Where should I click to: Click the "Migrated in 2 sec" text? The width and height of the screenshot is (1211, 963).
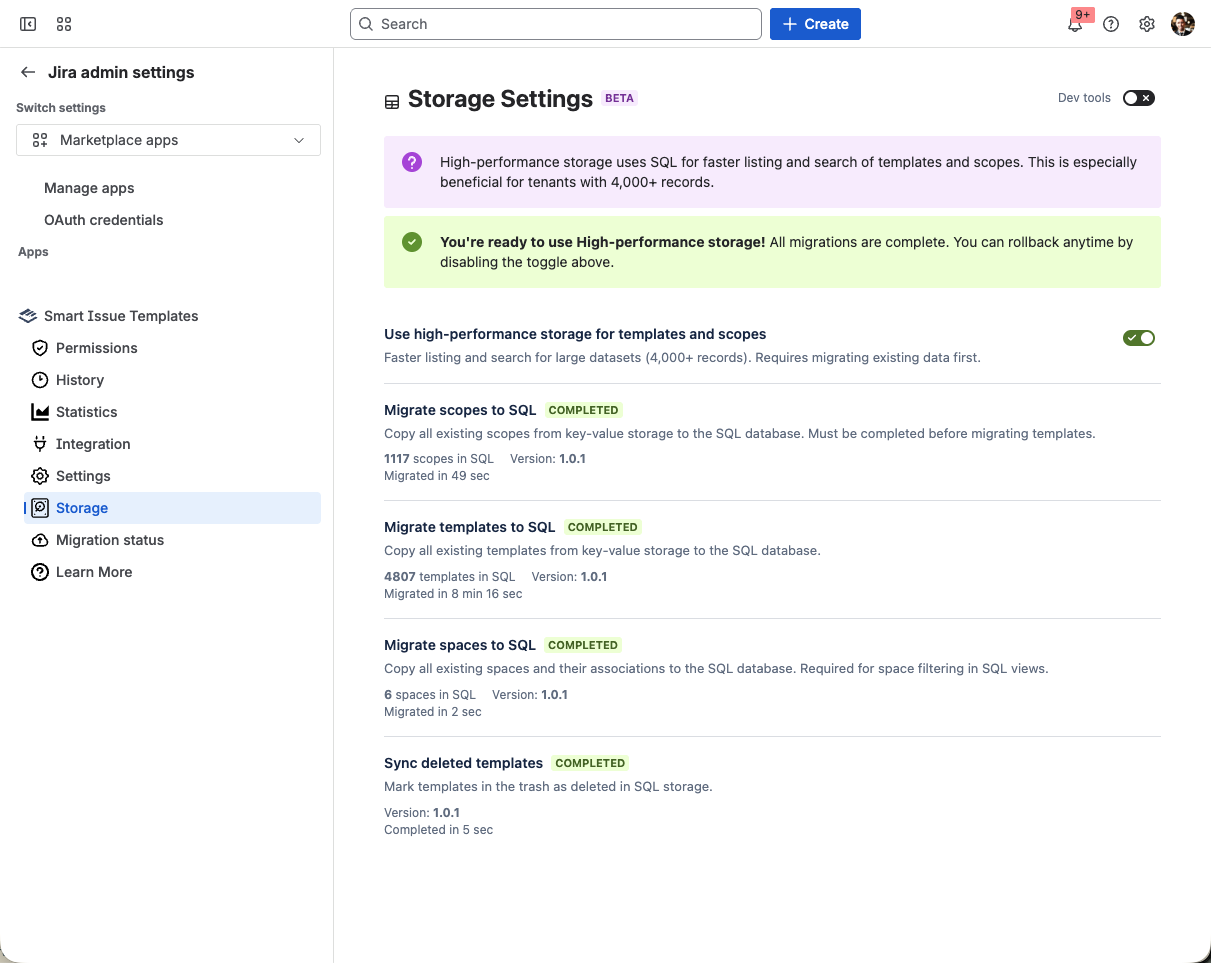433,712
